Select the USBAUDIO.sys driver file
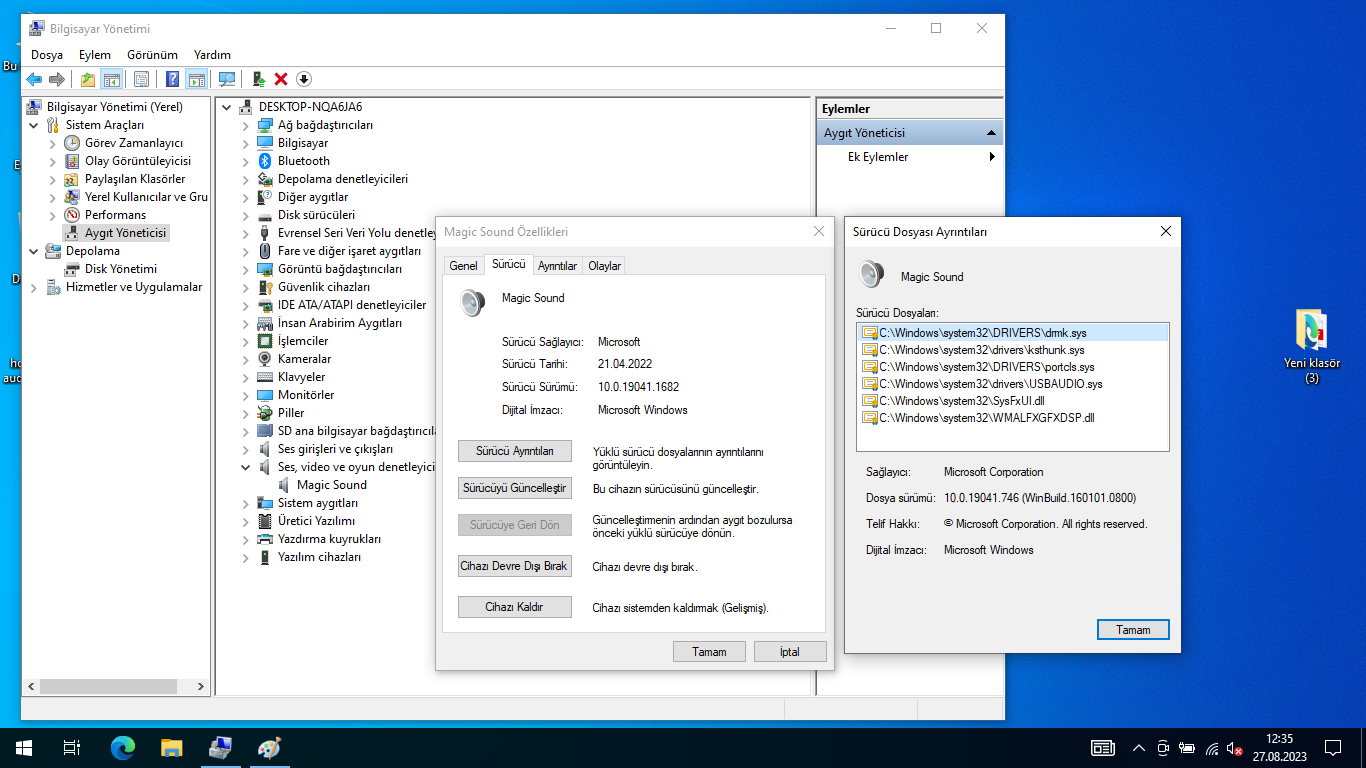Image resolution: width=1366 pixels, height=768 pixels. point(990,384)
